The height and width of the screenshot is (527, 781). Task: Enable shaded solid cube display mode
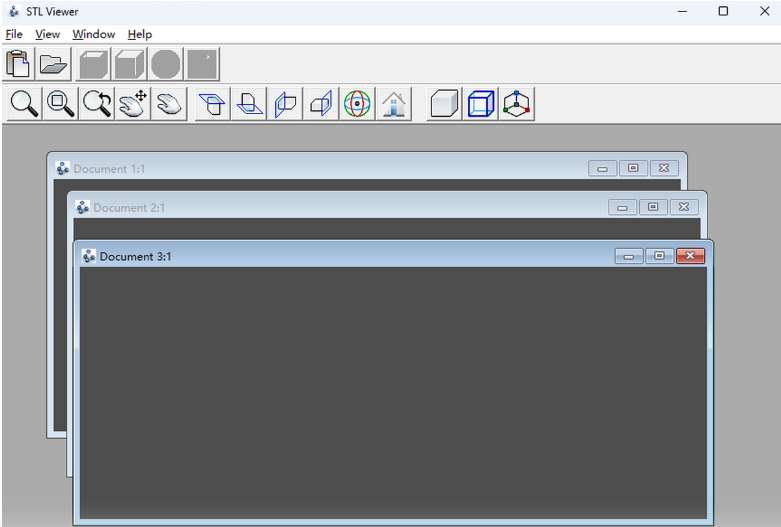(444, 103)
